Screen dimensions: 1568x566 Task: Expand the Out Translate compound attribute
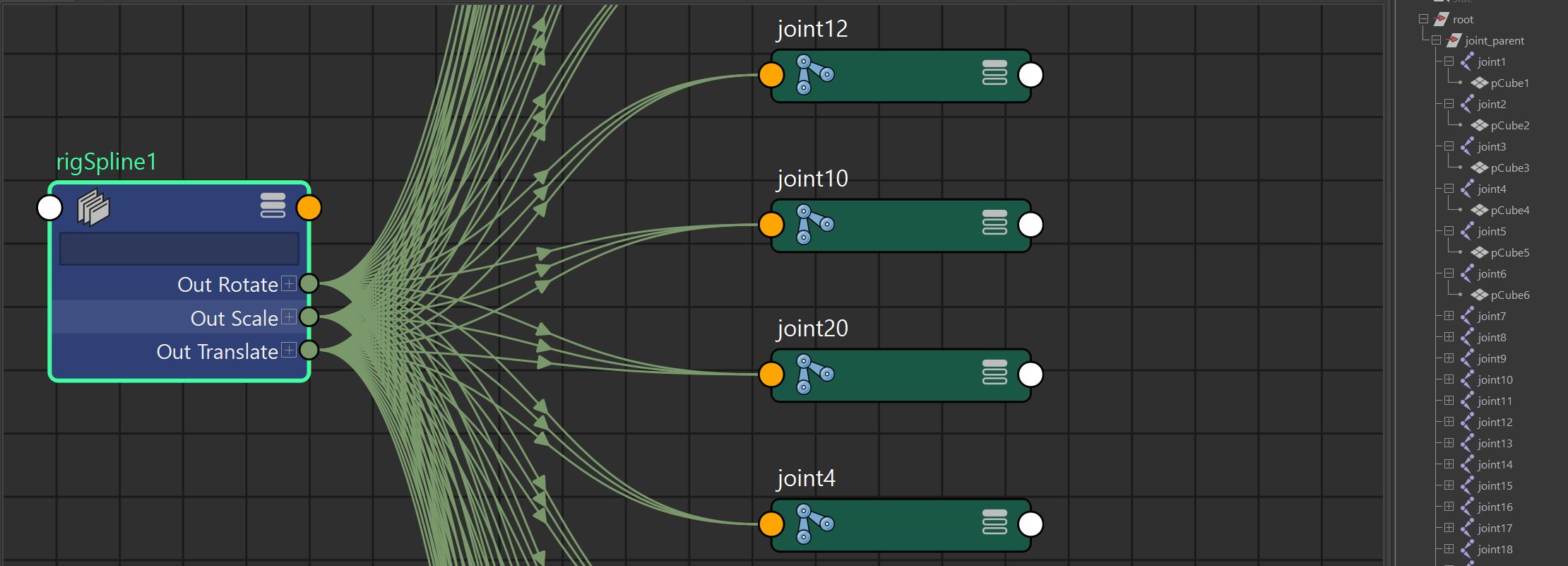tap(289, 350)
